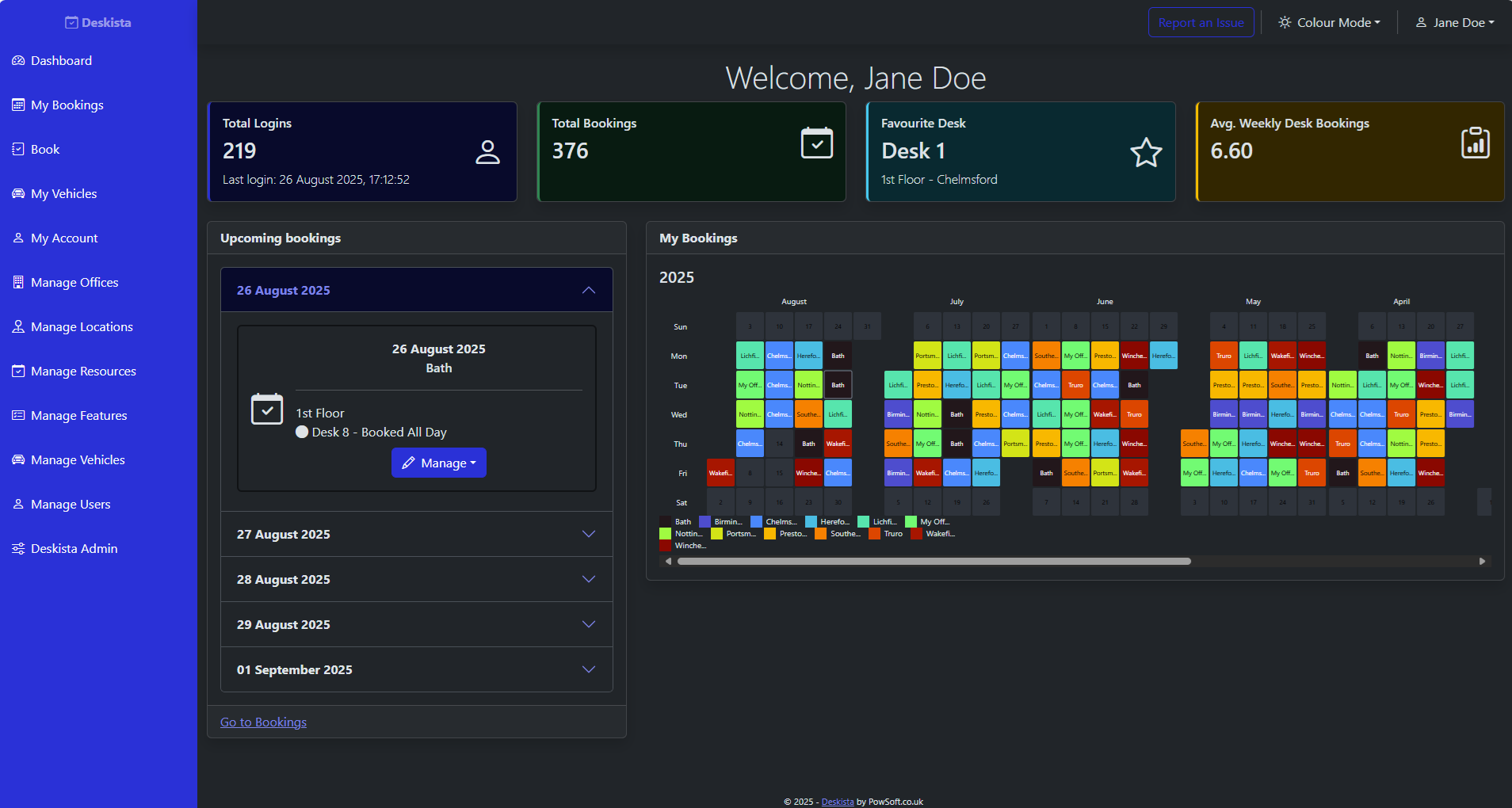Image resolution: width=1512 pixels, height=808 pixels.
Task: Expand the 01 September 2025 booking
Action: (417, 669)
